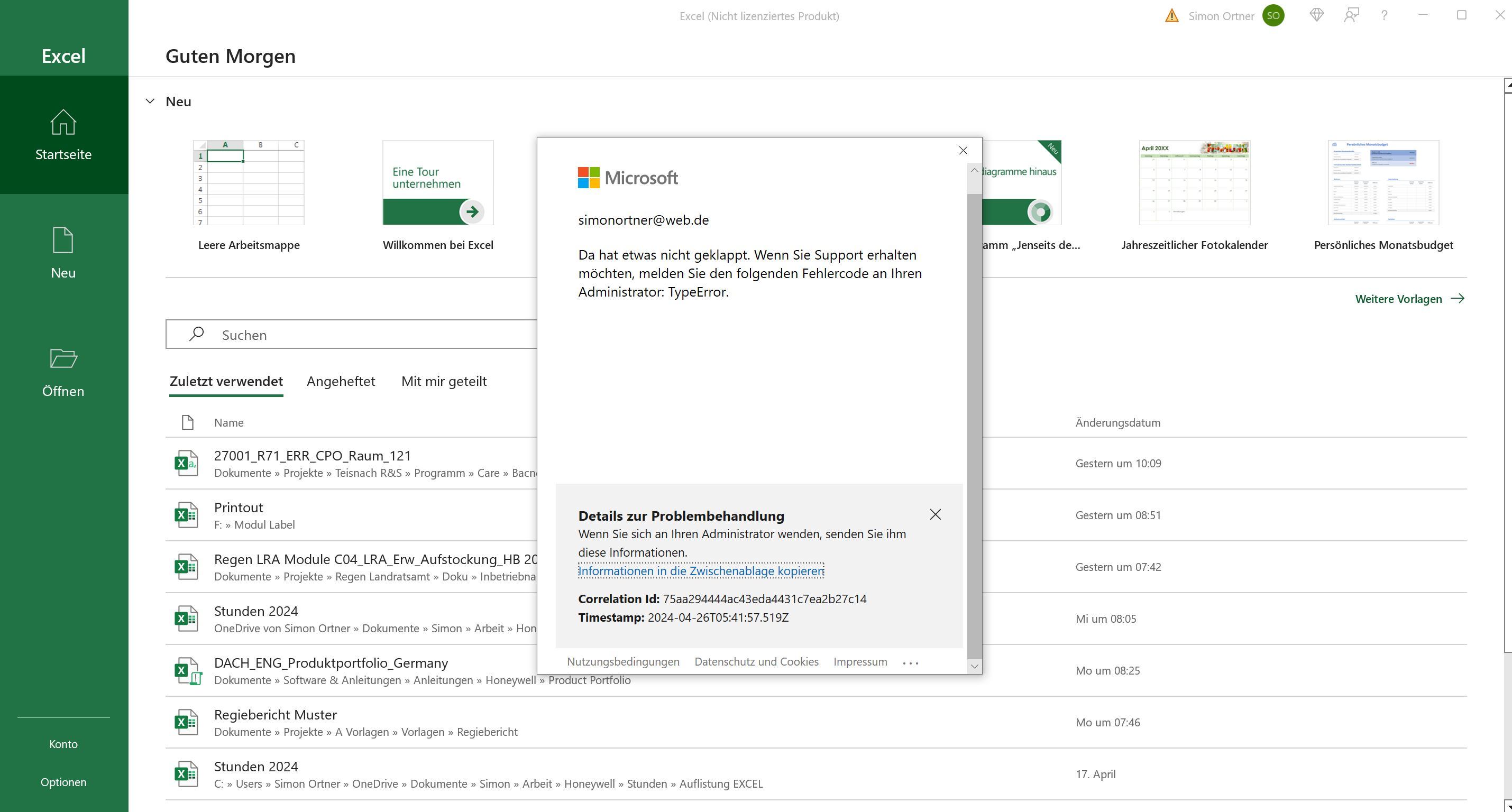Select Leere Arbeitsmappe template thumbnail

pyautogui.click(x=249, y=183)
